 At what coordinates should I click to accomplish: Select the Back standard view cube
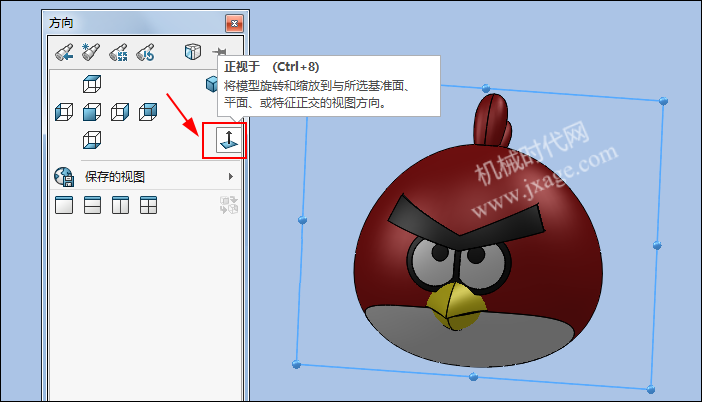(x=148, y=112)
